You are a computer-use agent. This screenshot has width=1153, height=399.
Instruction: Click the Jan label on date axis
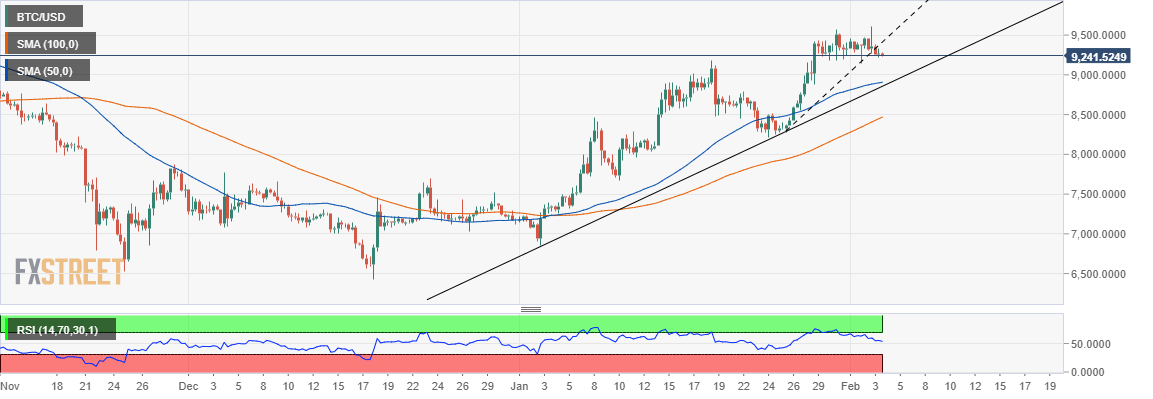[520, 386]
